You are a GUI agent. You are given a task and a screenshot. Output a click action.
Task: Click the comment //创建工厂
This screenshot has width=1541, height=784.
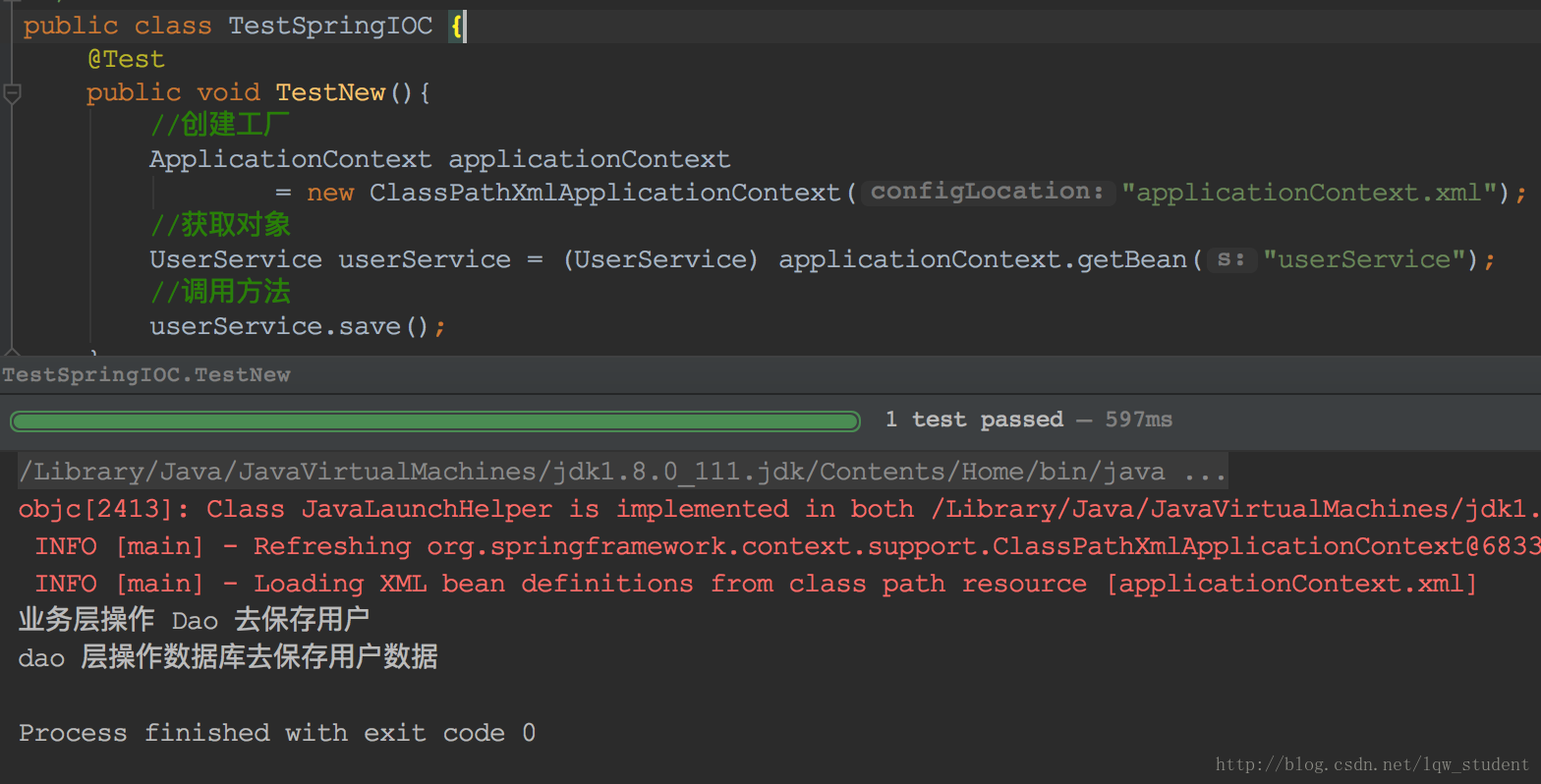click(220, 125)
